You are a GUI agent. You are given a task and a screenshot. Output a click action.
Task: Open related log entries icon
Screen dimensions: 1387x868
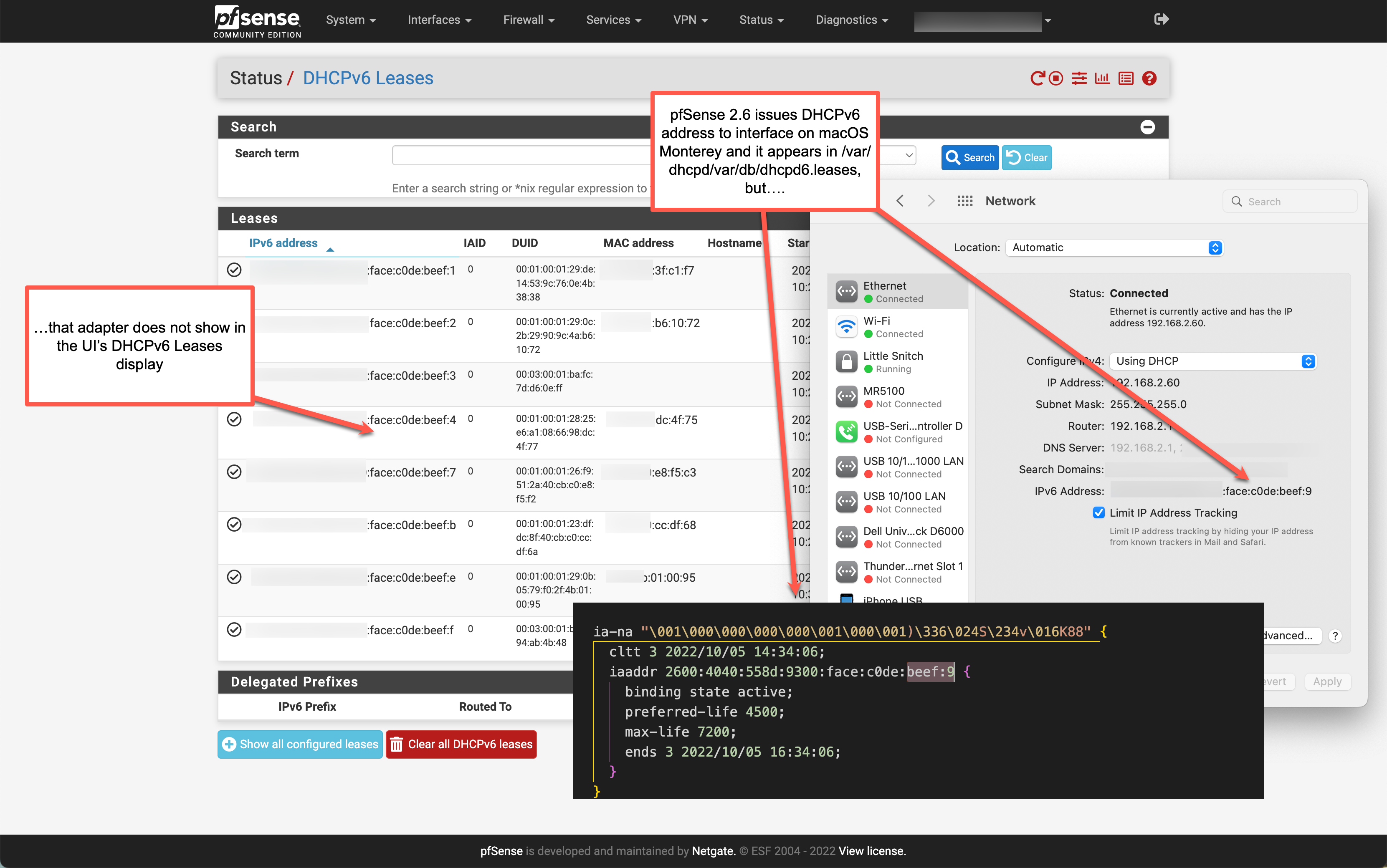(x=1126, y=78)
